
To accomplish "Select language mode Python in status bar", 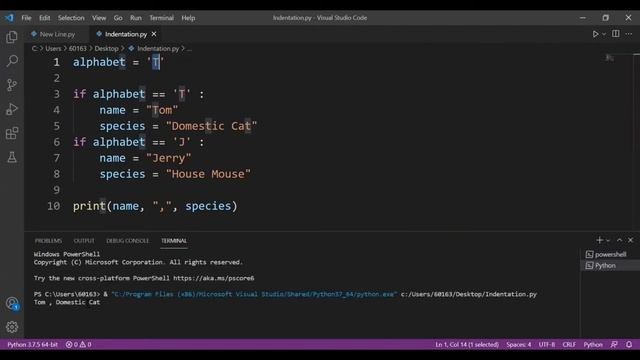I will pos(593,344).
